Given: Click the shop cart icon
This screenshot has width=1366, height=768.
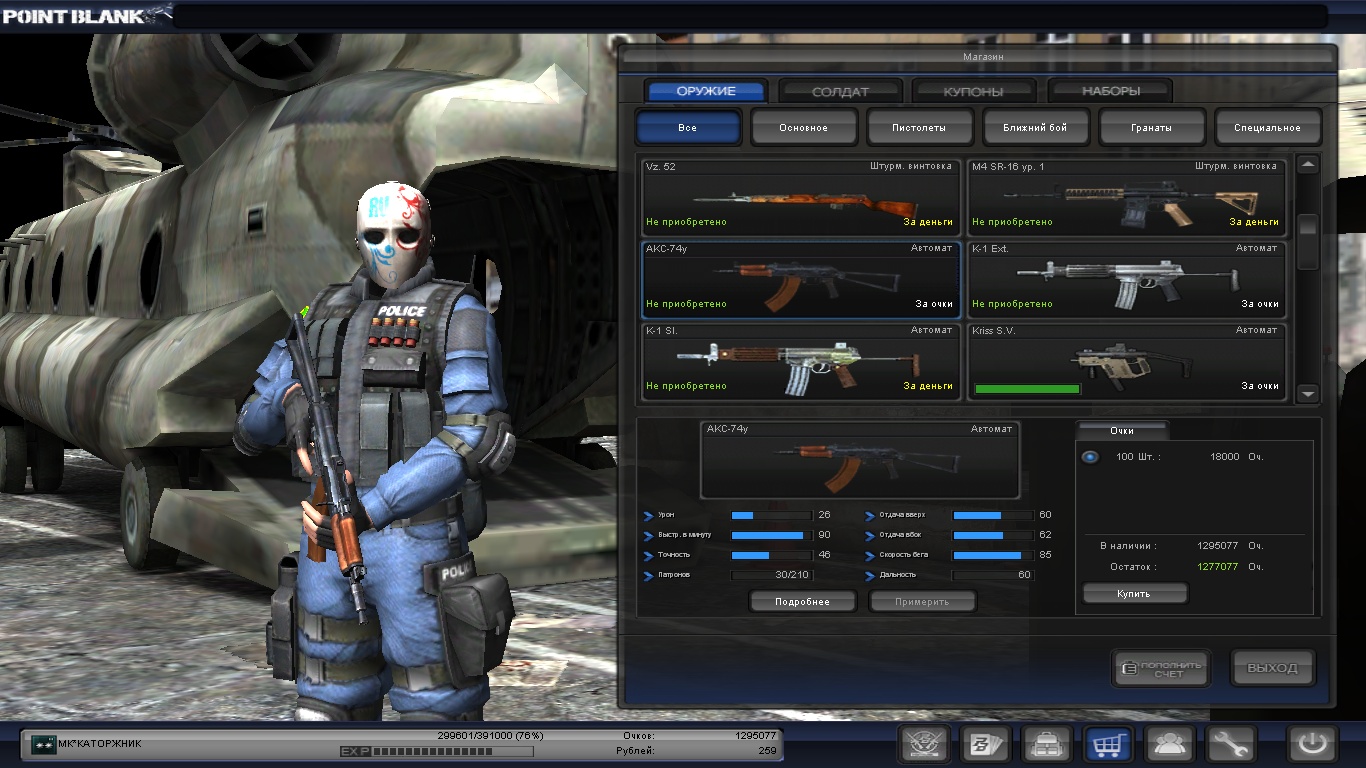Looking at the screenshot, I should tap(1108, 745).
